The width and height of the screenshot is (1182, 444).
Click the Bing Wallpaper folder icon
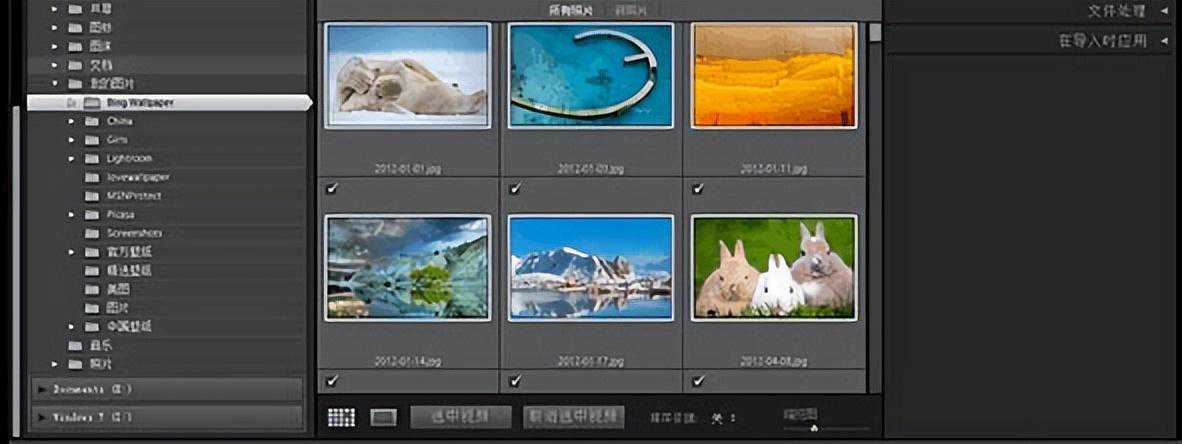[92, 103]
